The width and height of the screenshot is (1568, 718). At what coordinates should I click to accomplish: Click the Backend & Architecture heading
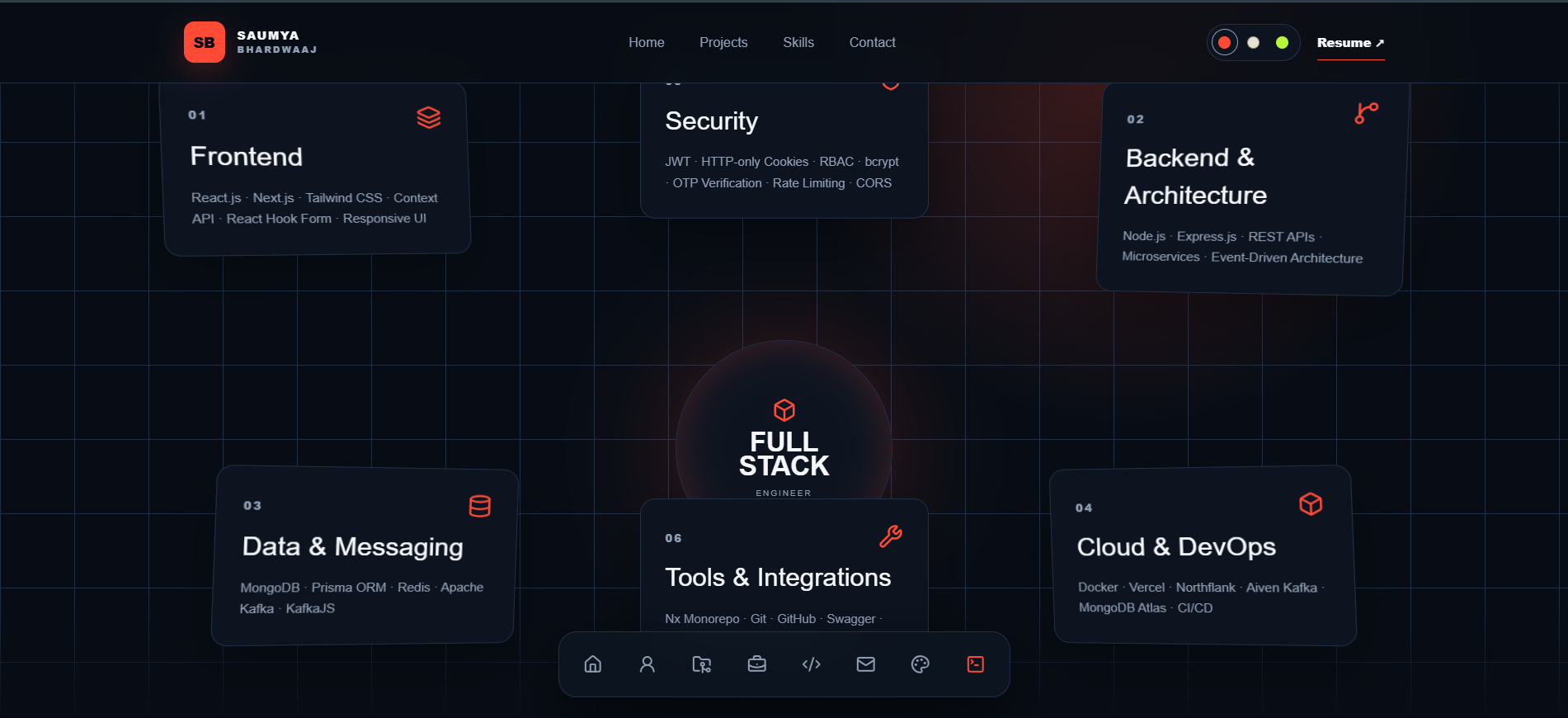pos(1195,176)
